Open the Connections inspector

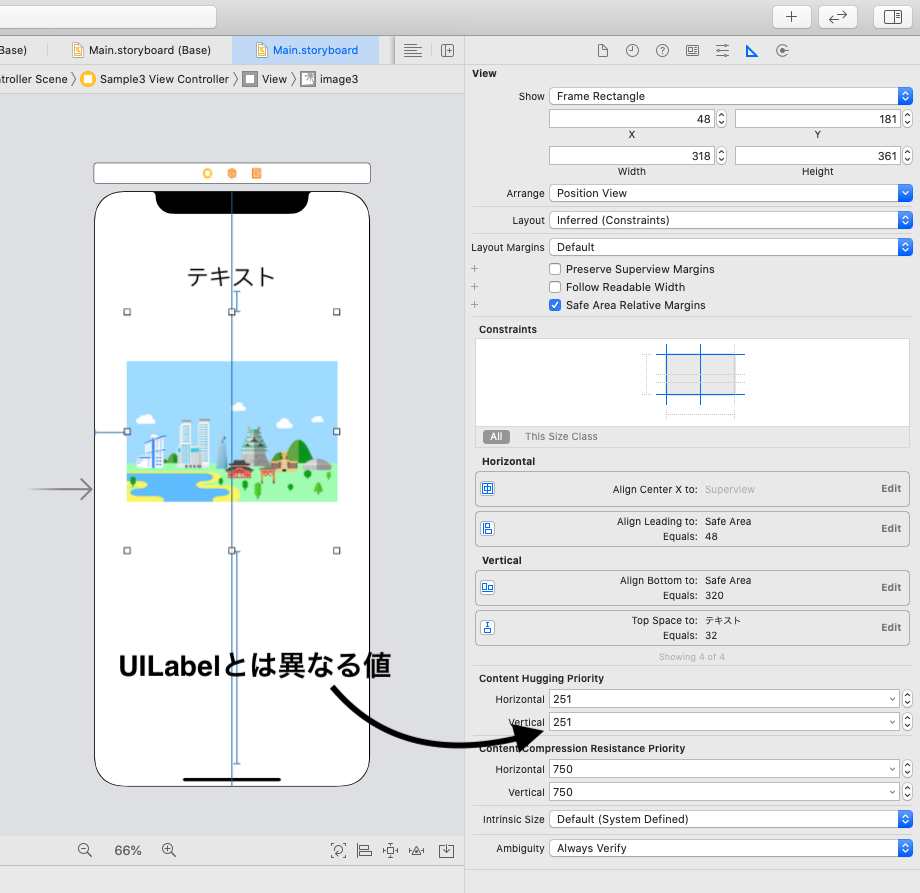click(782, 51)
